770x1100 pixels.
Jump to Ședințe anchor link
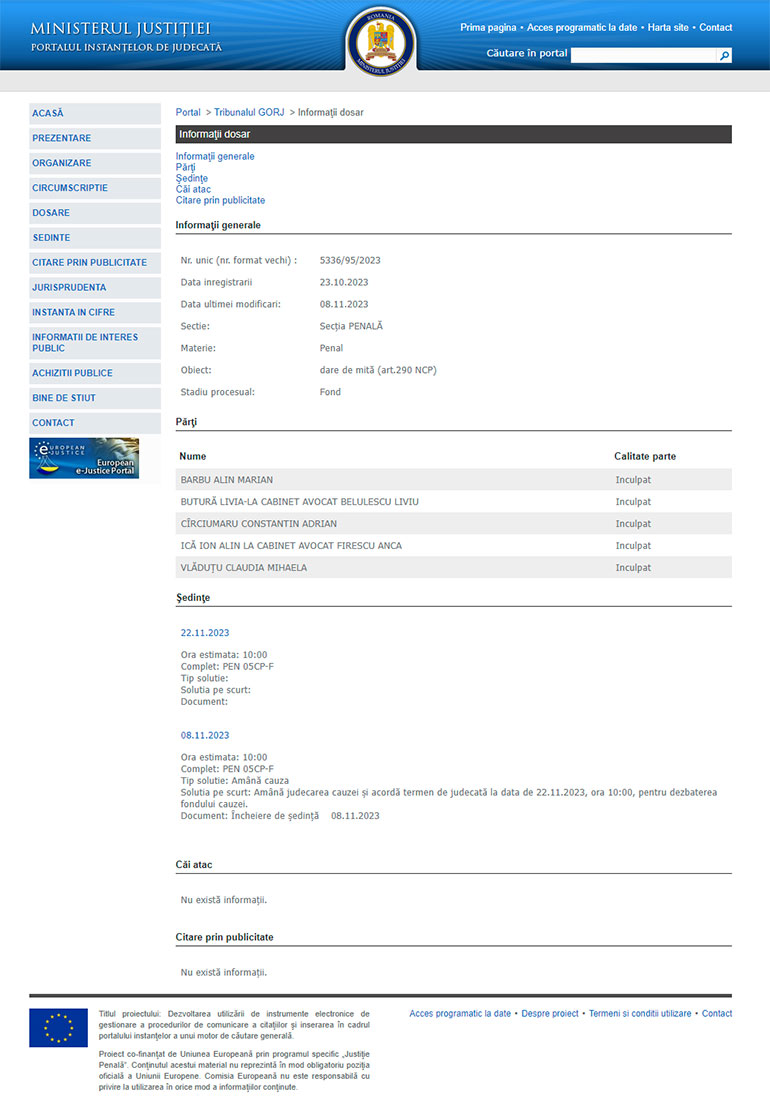click(191, 178)
